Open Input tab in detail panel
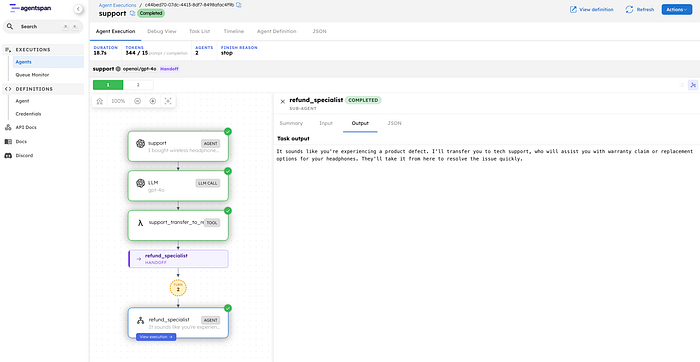This screenshot has height=362, width=700. (326, 123)
